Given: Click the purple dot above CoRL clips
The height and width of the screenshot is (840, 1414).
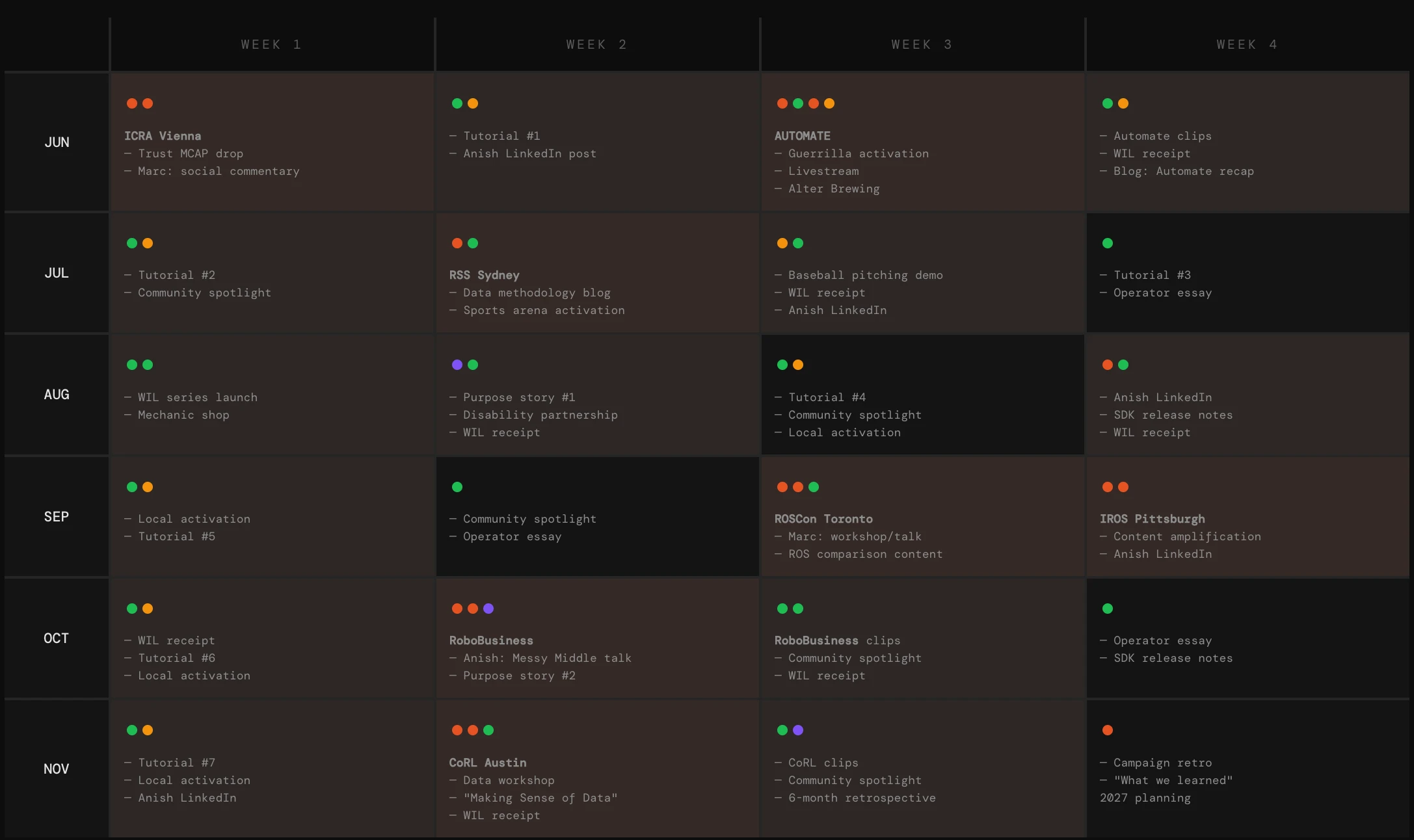Looking at the screenshot, I should click(x=798, y=730).
